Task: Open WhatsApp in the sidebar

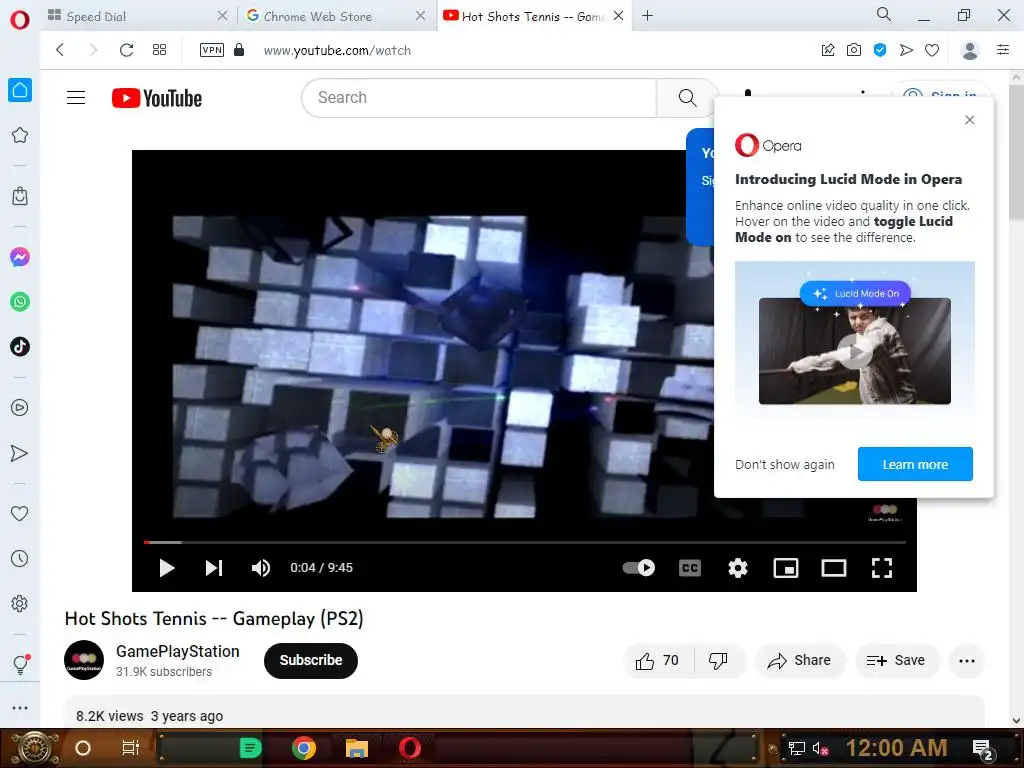Action: (20, 302)
